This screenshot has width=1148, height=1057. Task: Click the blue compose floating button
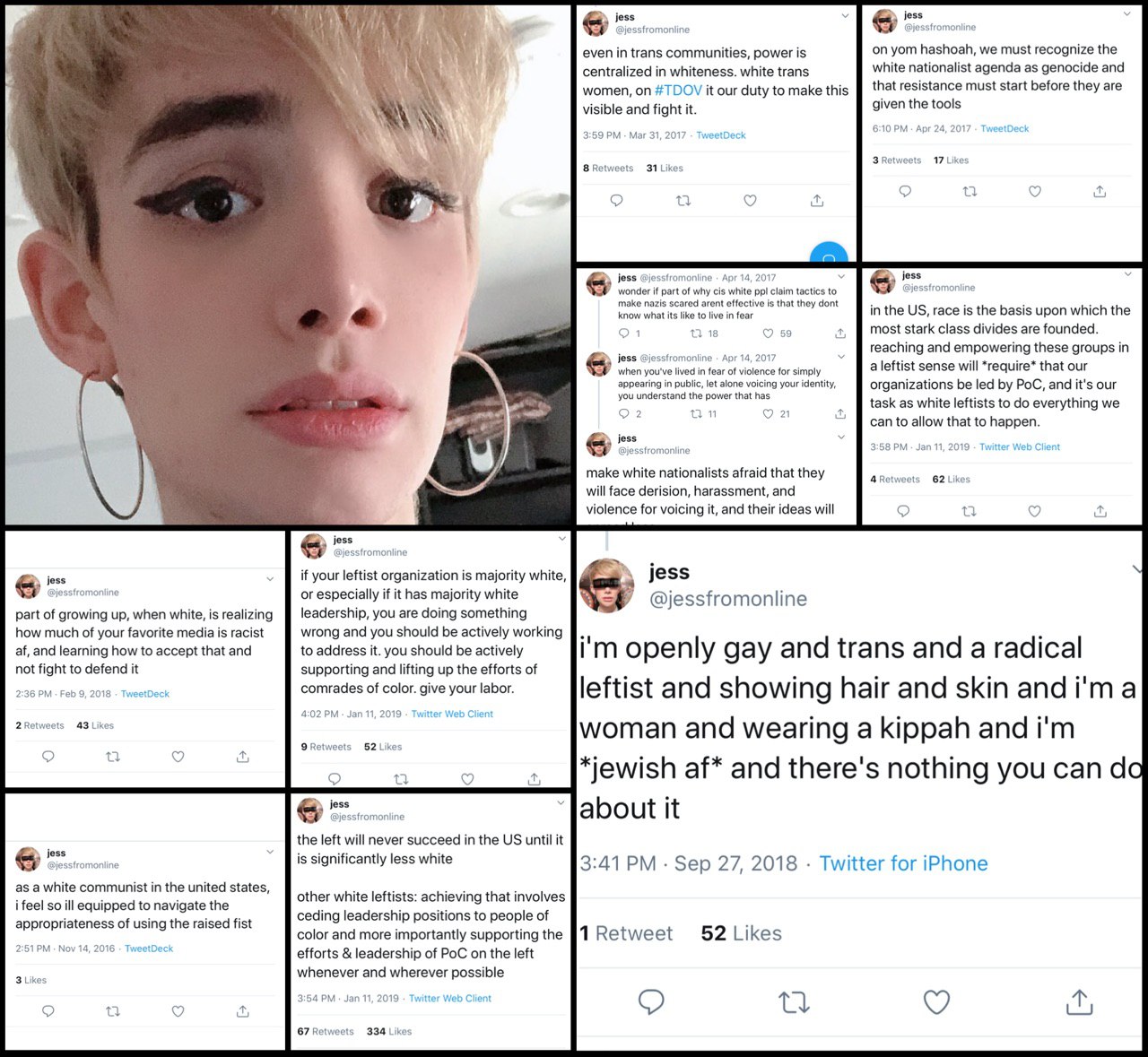pos(829,254)
